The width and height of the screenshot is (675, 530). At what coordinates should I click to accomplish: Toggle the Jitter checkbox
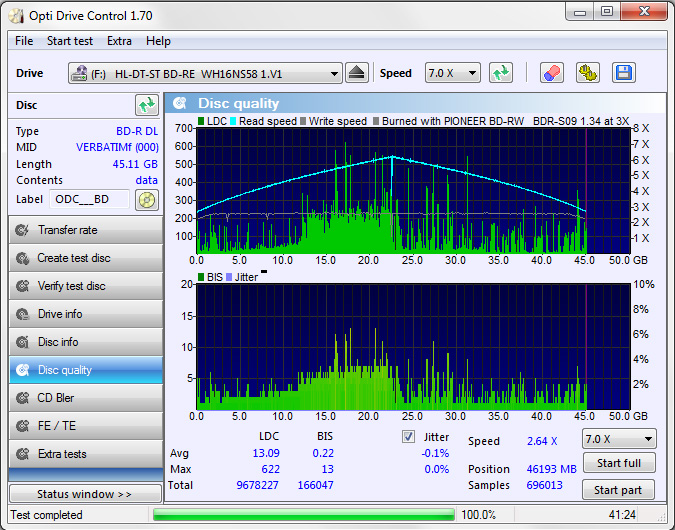(408, 437)
